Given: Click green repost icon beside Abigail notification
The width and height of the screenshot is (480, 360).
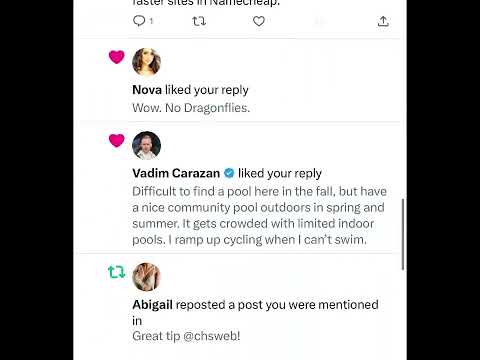Looking at the screenshot, I should click(x=117, y=272).
